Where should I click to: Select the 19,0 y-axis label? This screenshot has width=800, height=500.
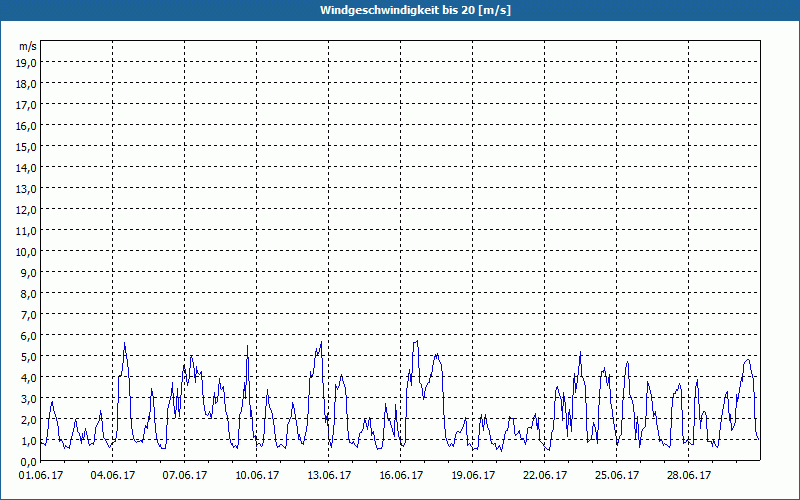[x=27, y=63]
